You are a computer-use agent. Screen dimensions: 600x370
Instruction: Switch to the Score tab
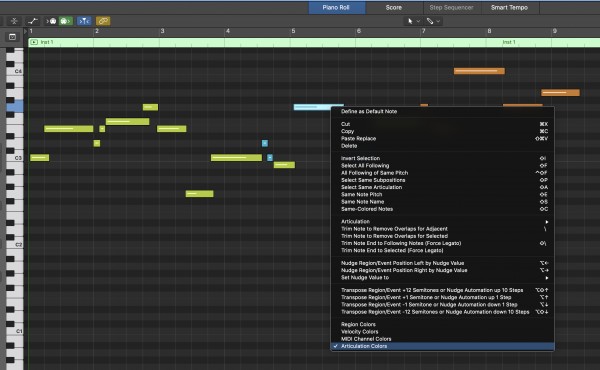394,8
